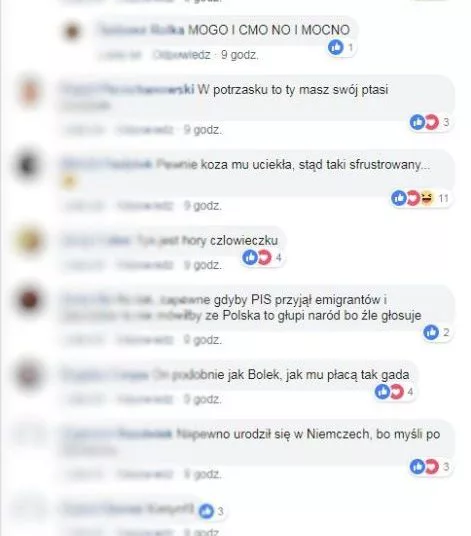Click heart reaction on Niemczech comment
471x536 pixels.
pos(432,467)
